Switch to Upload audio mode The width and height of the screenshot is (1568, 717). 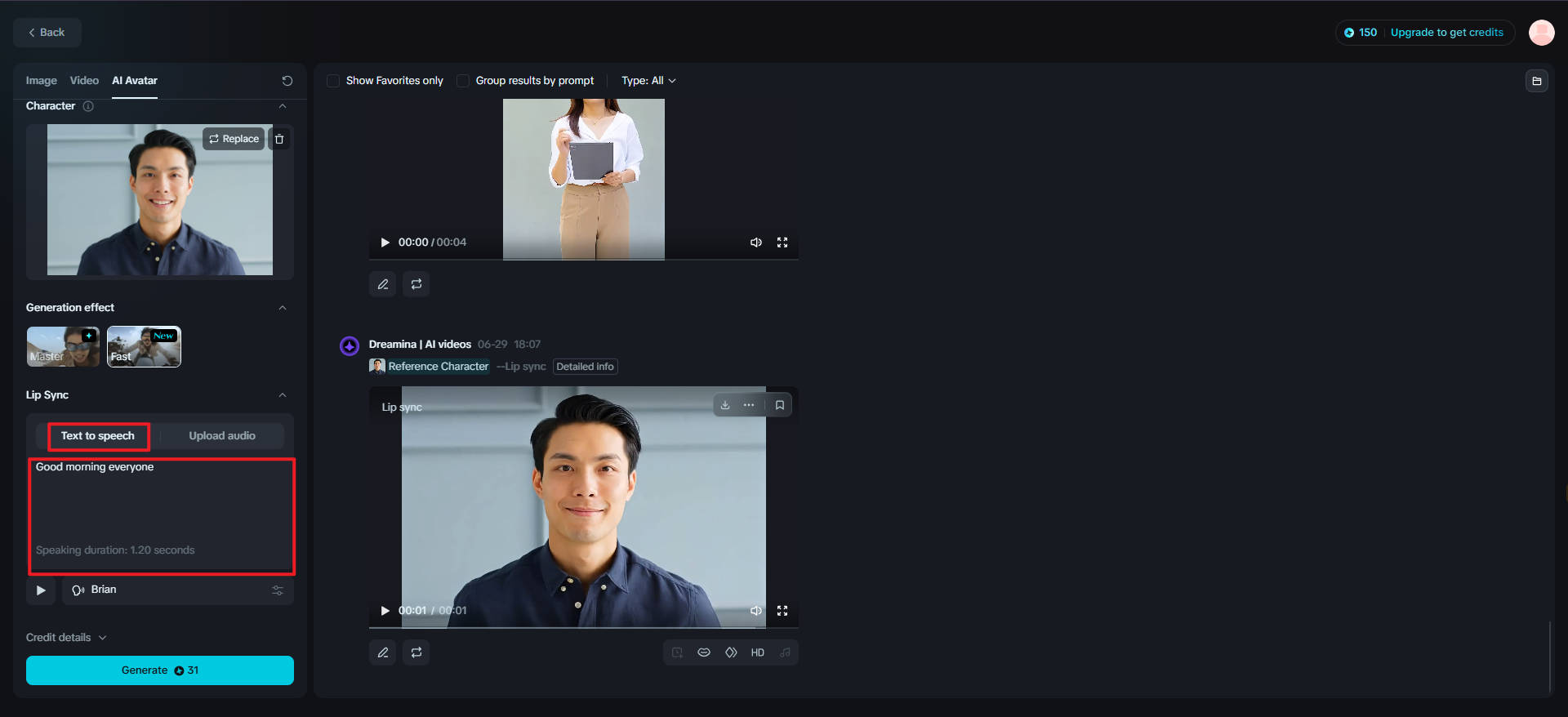click(x=222, y=436)
